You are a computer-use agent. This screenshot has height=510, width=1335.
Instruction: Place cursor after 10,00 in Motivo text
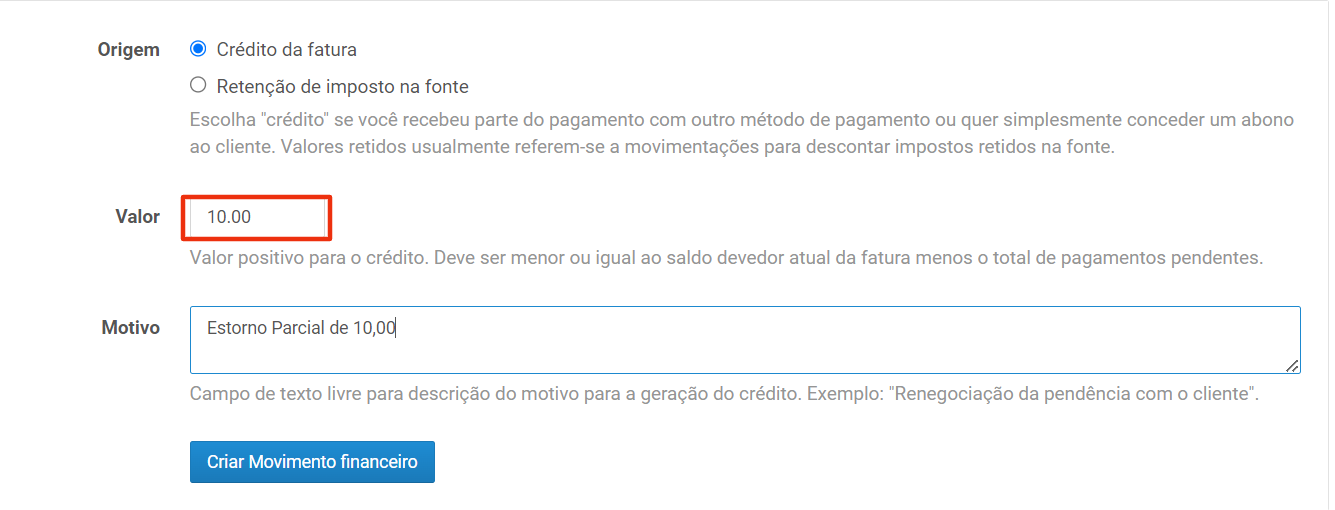[397, 328]
